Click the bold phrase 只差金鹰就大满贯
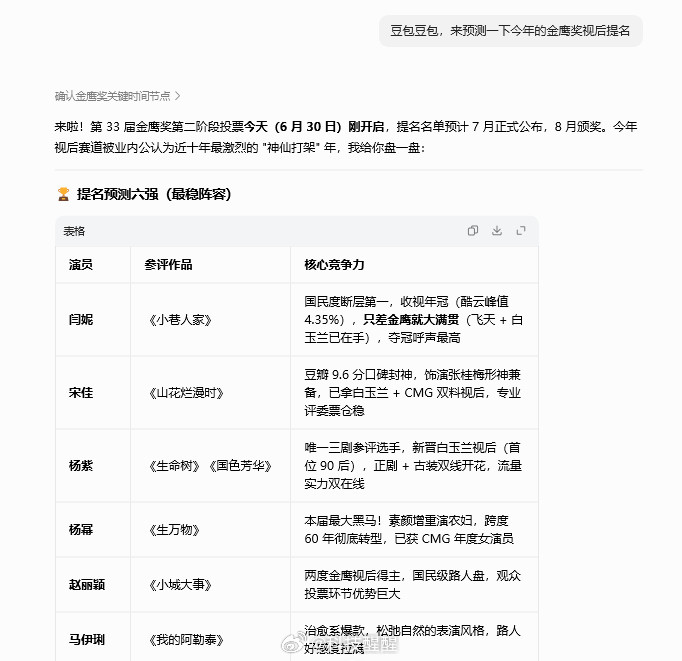Image resolution: width=682 pixels, height=661 pixels. [411, 320]
